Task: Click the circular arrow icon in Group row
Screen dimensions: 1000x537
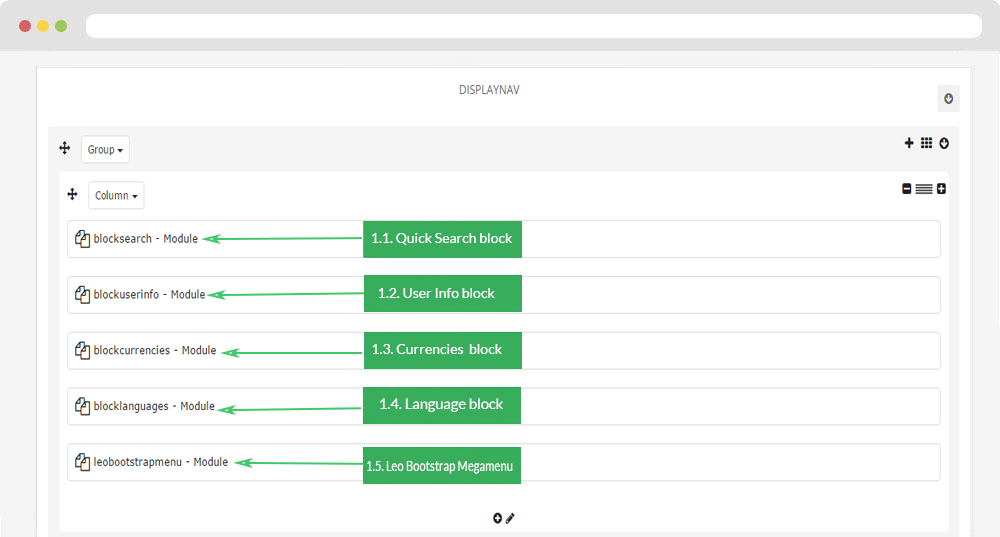Action: tap(944, 143)
